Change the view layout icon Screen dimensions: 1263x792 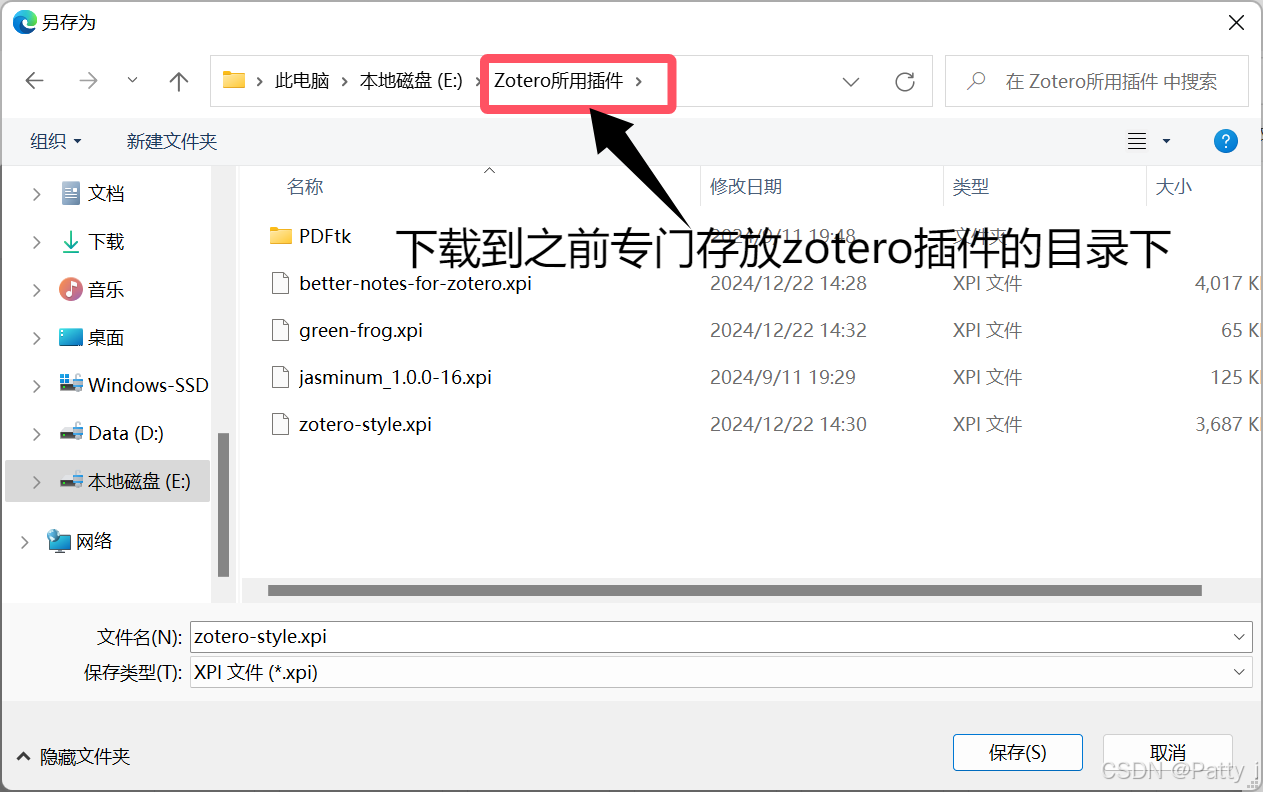click(1137, 141)
